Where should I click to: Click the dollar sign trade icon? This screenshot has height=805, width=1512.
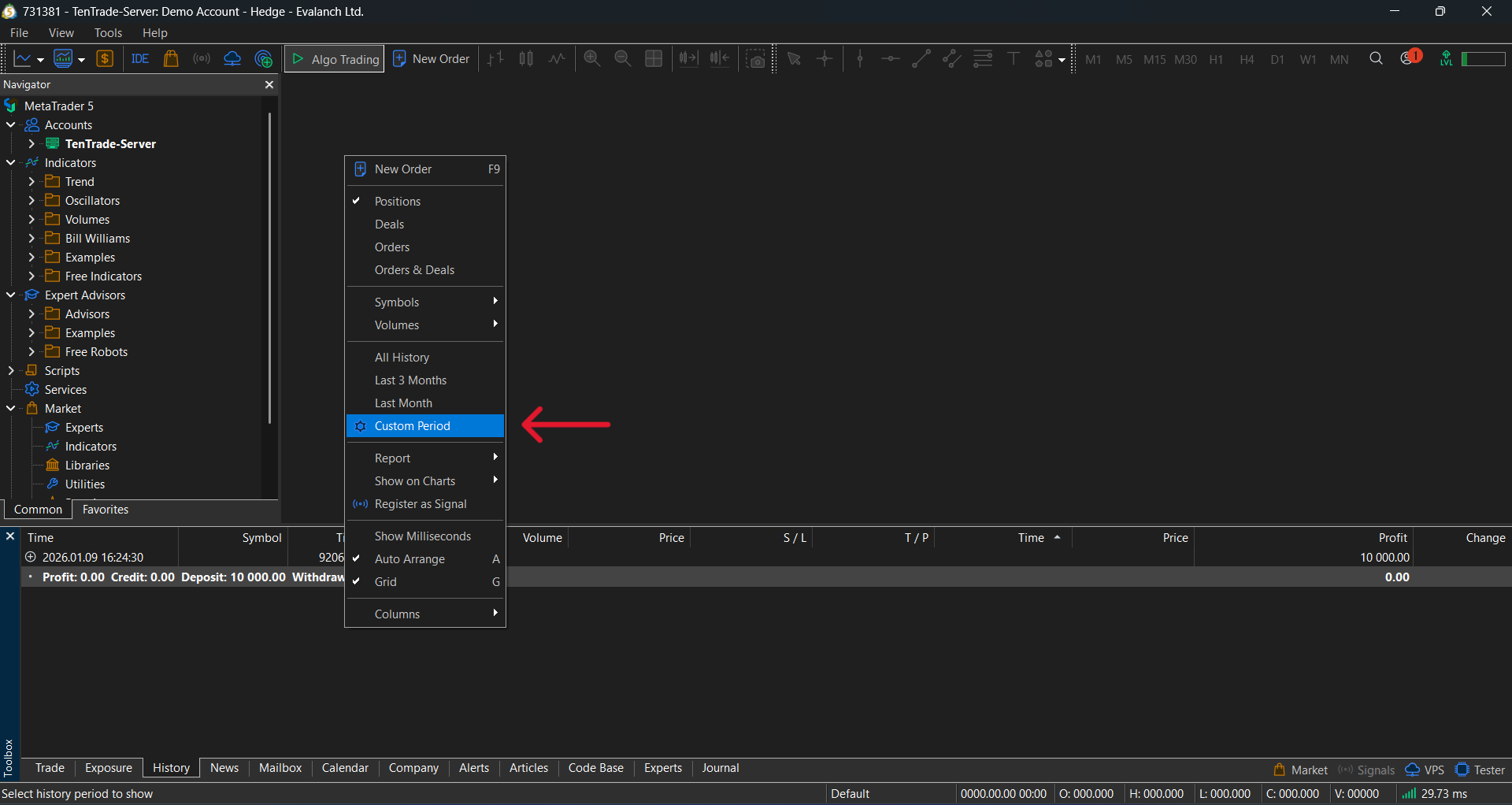[105, 59]
